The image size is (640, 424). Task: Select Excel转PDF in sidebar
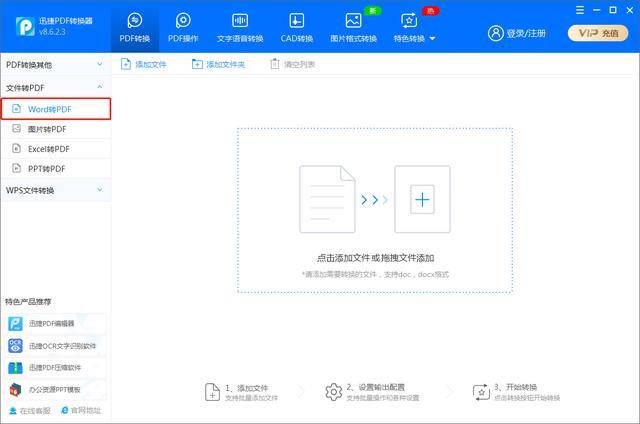click(x=56, y=149)
